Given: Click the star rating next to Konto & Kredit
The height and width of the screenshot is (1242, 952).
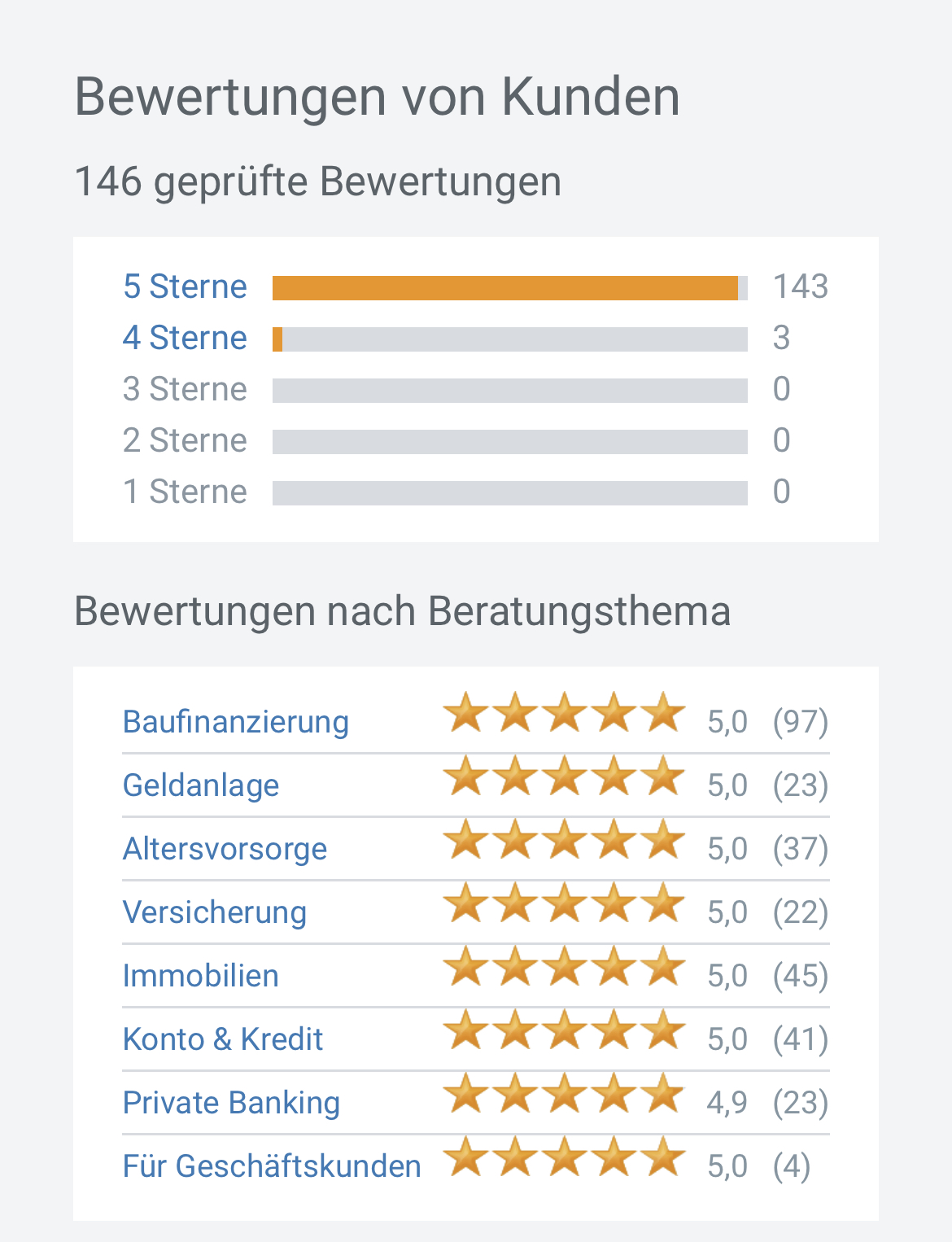Looking at the screenshot, I should (x=565, y=1031).
